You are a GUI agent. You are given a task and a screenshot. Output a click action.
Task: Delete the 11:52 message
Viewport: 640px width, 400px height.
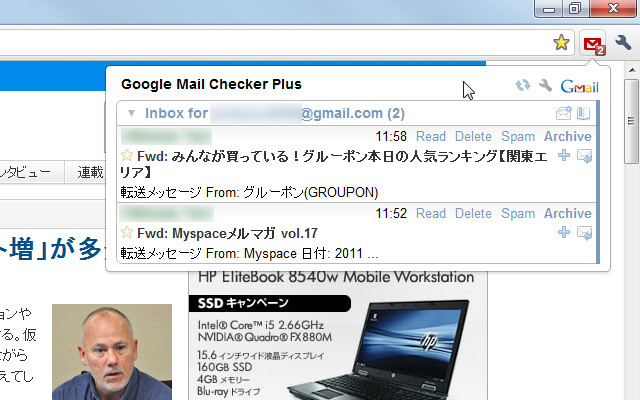point(473,213)
